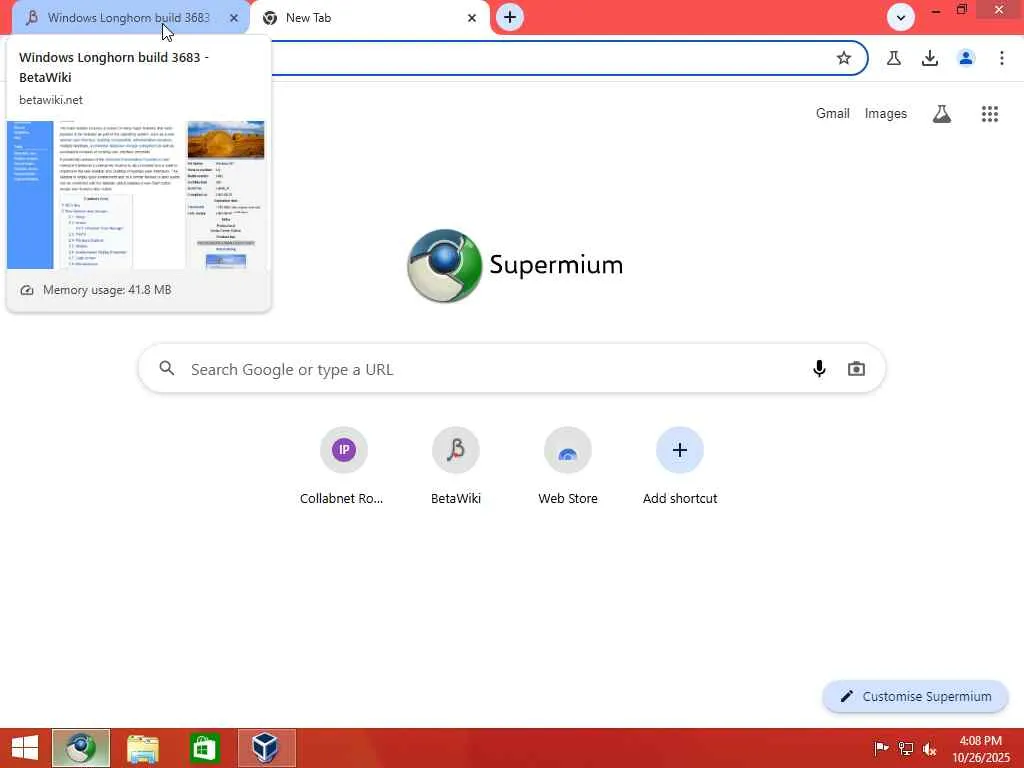Open VirtualBox from the taskbar
Viewport: 1024px width, 768px height.
pos(266,748)
